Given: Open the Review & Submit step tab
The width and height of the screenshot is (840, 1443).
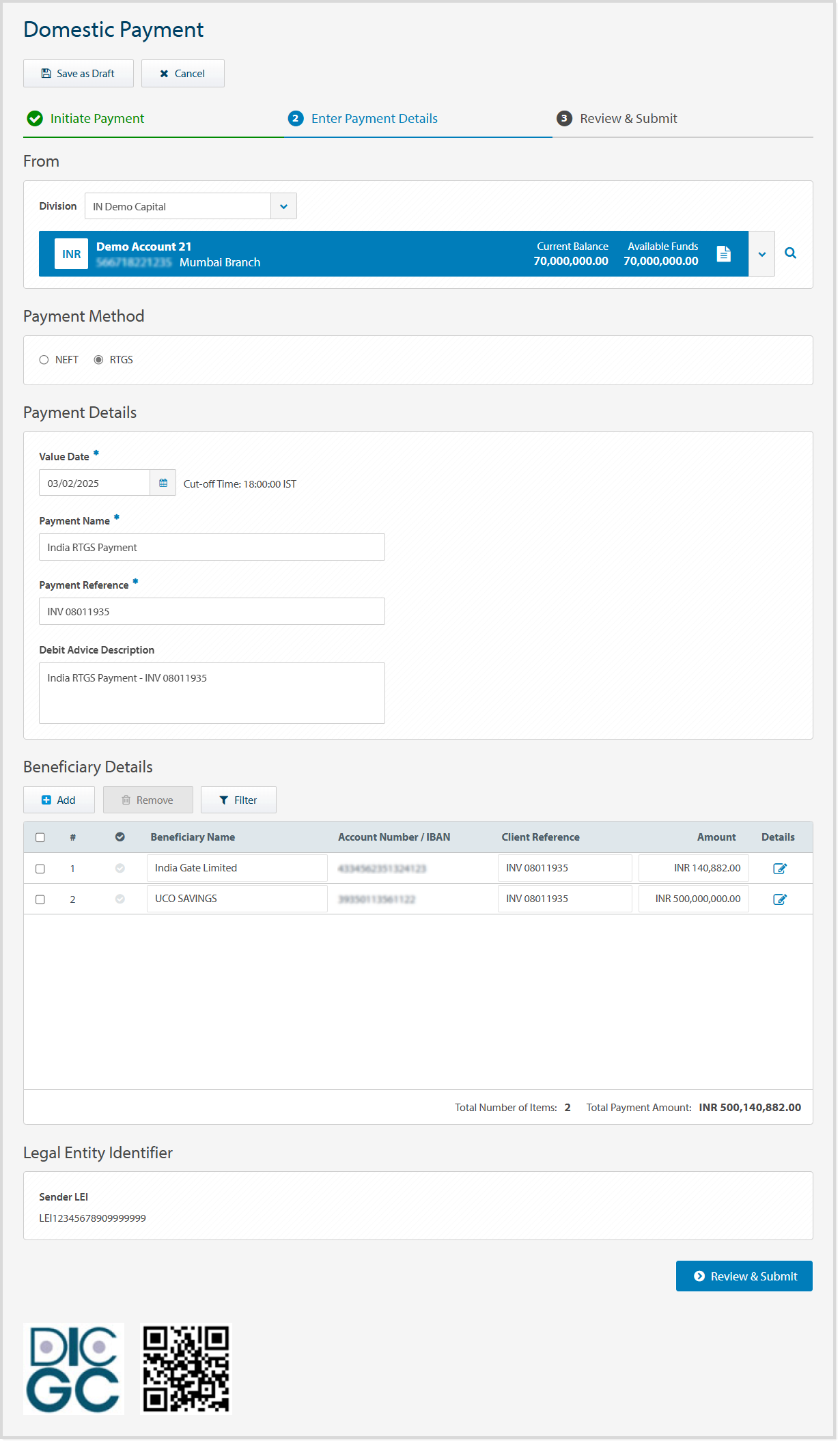Looking at the screenshot, I should (x=628, y=119).
